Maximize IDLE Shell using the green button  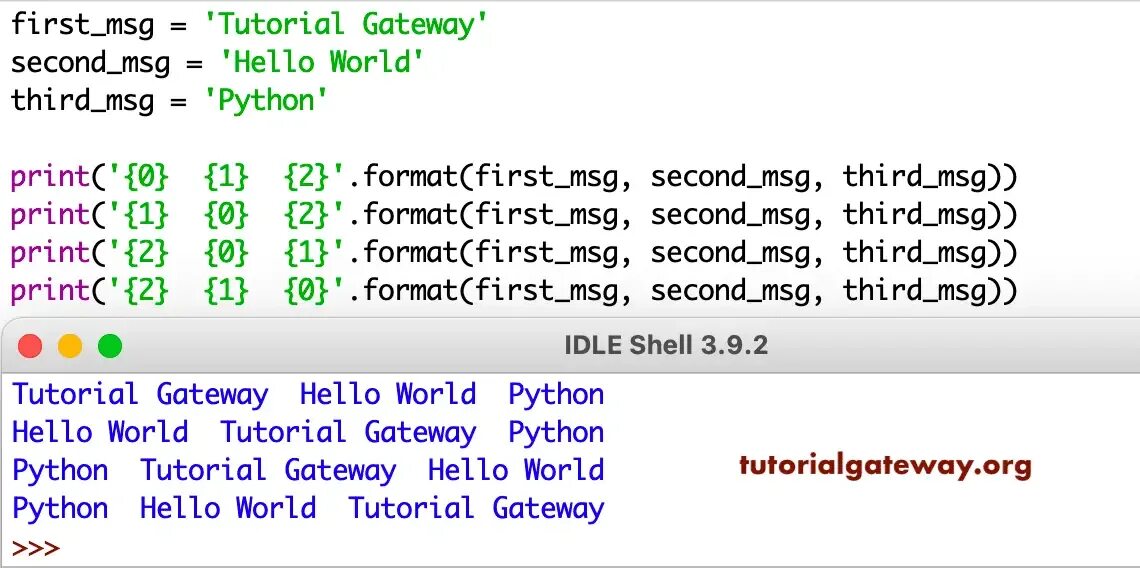click(110, 345)
